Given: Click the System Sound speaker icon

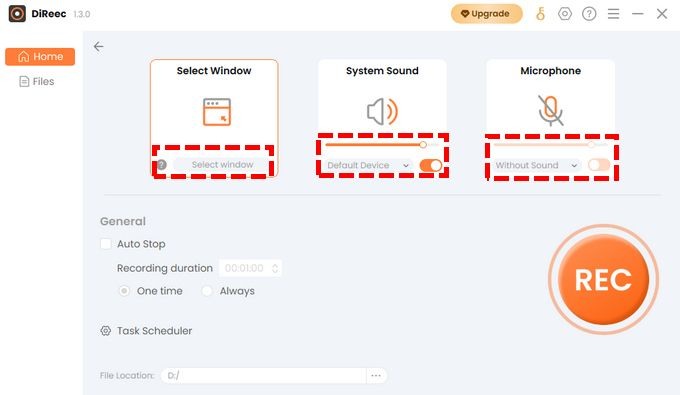Looking at the screenshot, I should (382, 111).
